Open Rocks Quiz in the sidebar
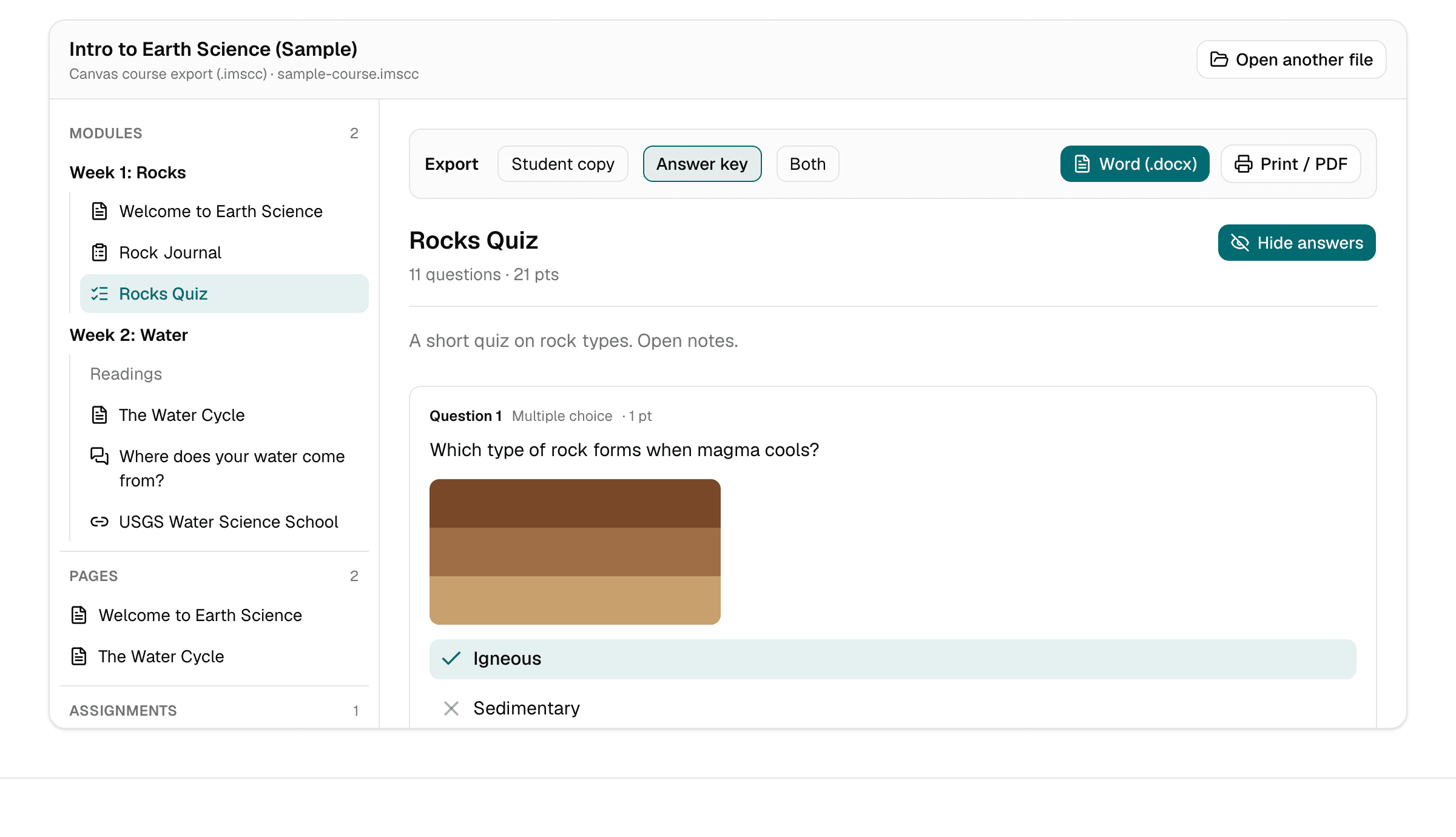Viewport: 1456px width, 837px height. [x=224, y=294]
